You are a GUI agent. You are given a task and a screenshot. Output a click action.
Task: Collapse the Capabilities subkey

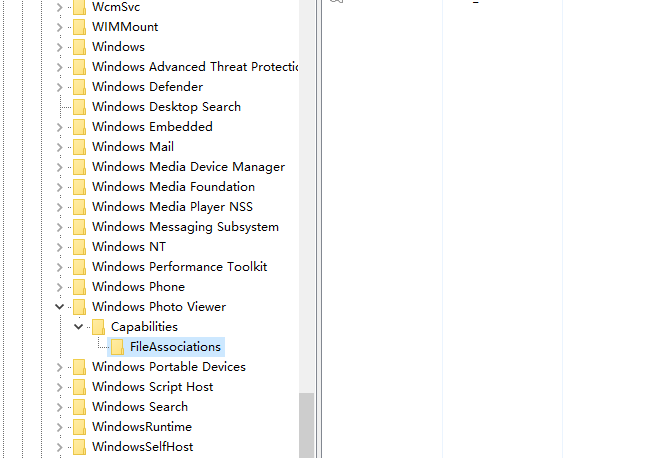(78, 327)
